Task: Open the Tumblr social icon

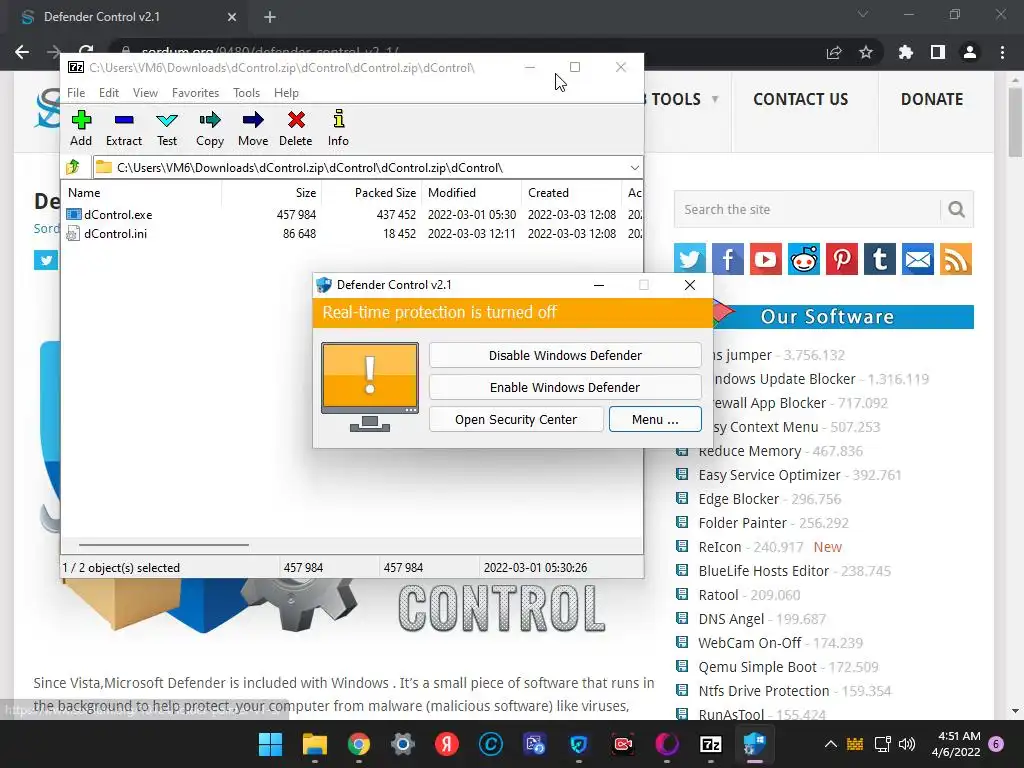Action: pyautogui.click(x=880, y=259)
